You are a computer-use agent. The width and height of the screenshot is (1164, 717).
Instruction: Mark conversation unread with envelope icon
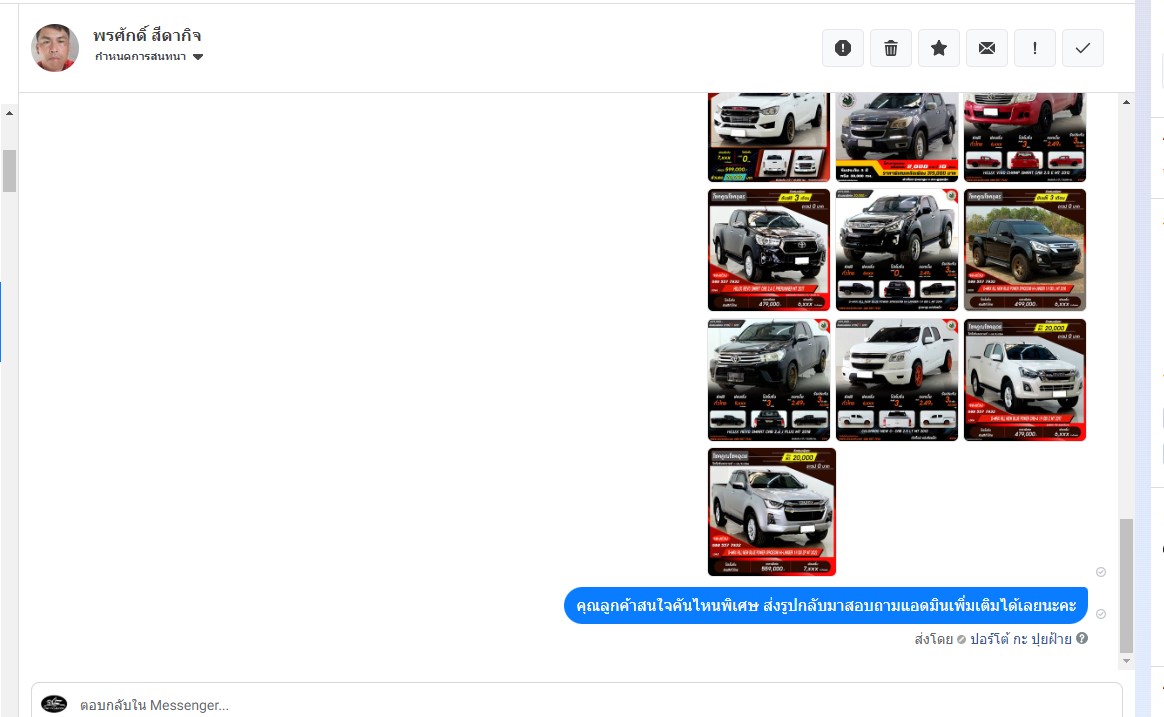point(987,48)
